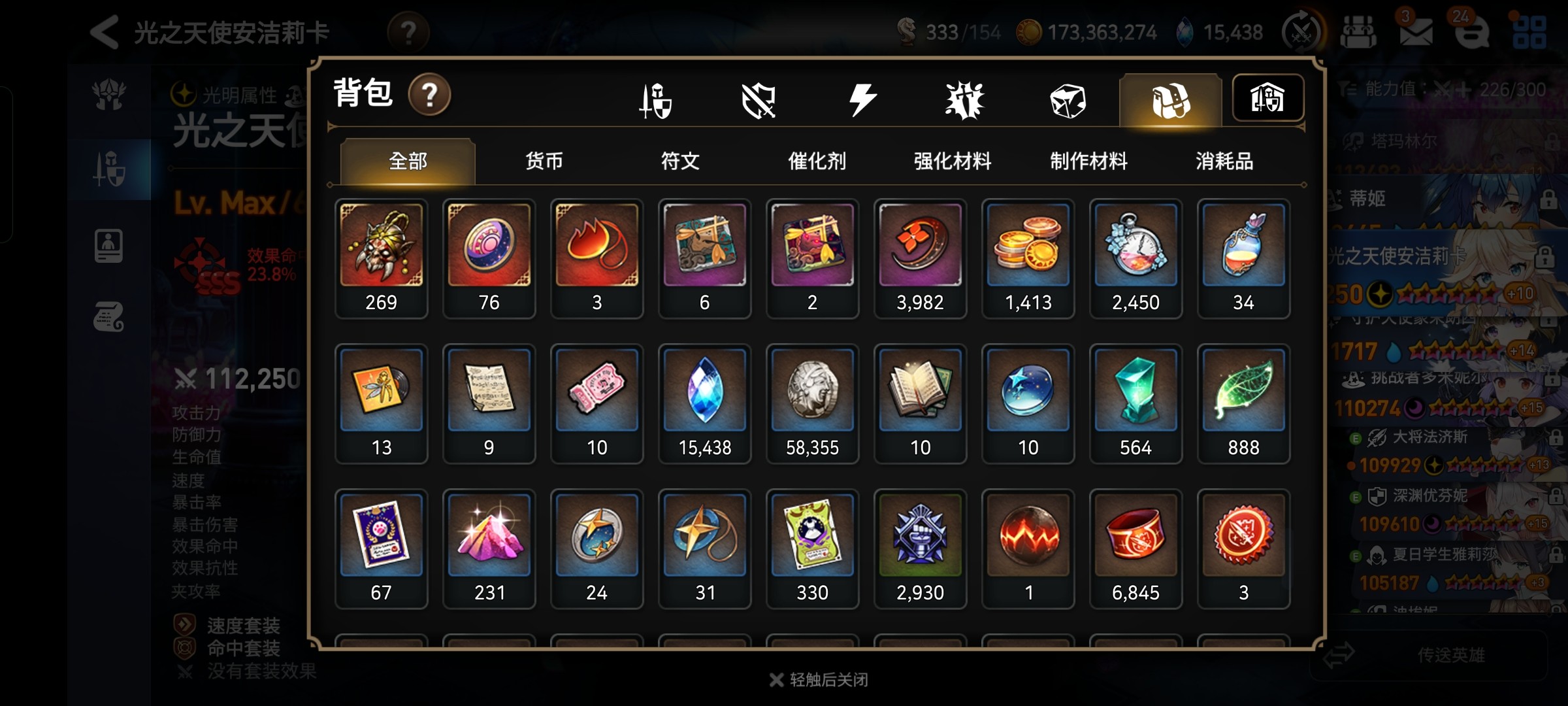Switch to the 货币 tab
Screen dimensions: 1568x706
pos(544,161)
